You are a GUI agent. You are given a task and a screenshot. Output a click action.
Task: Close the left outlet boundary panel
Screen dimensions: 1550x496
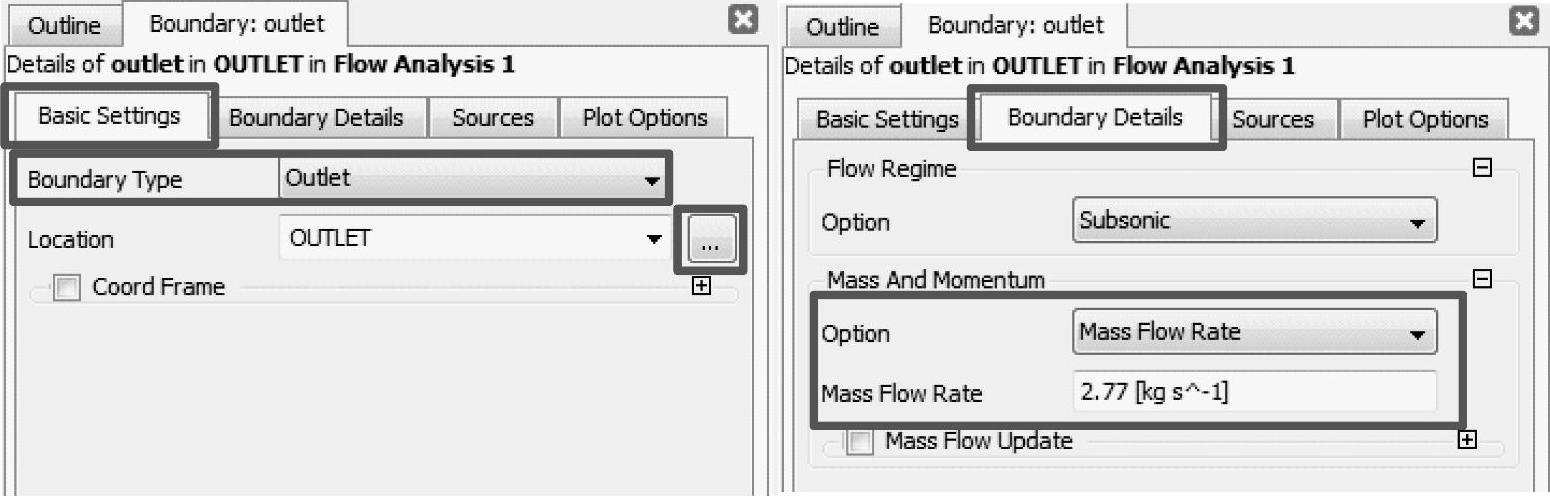click(742, 21)
